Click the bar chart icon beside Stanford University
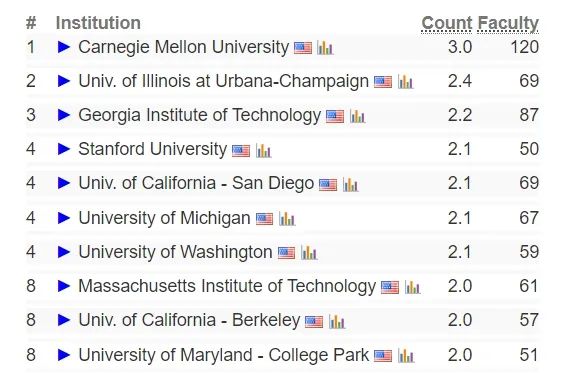Viewport: 576px width, 373px height. (263, 150)
